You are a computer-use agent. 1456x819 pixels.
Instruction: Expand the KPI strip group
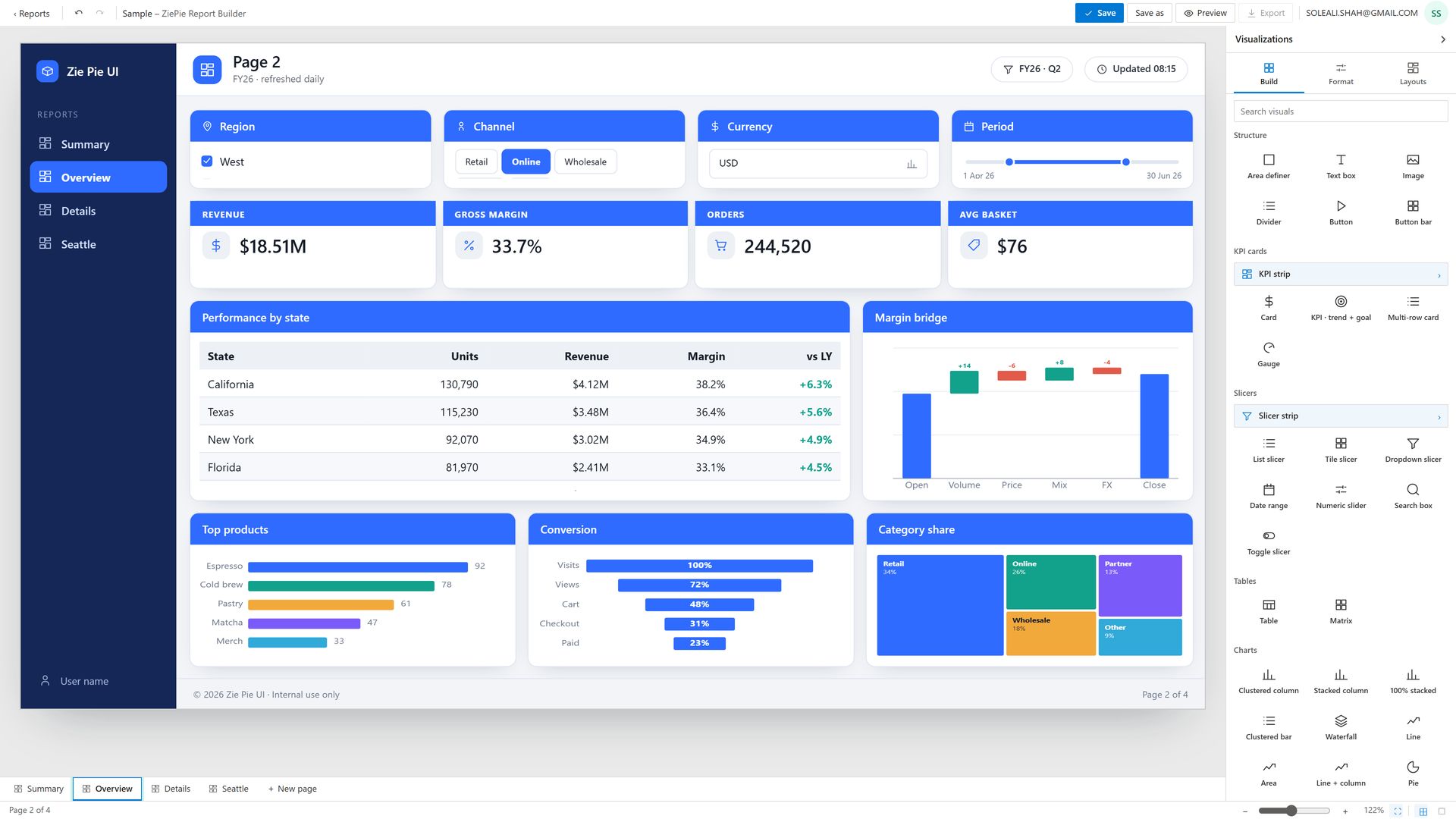[x=1340, y=274]
